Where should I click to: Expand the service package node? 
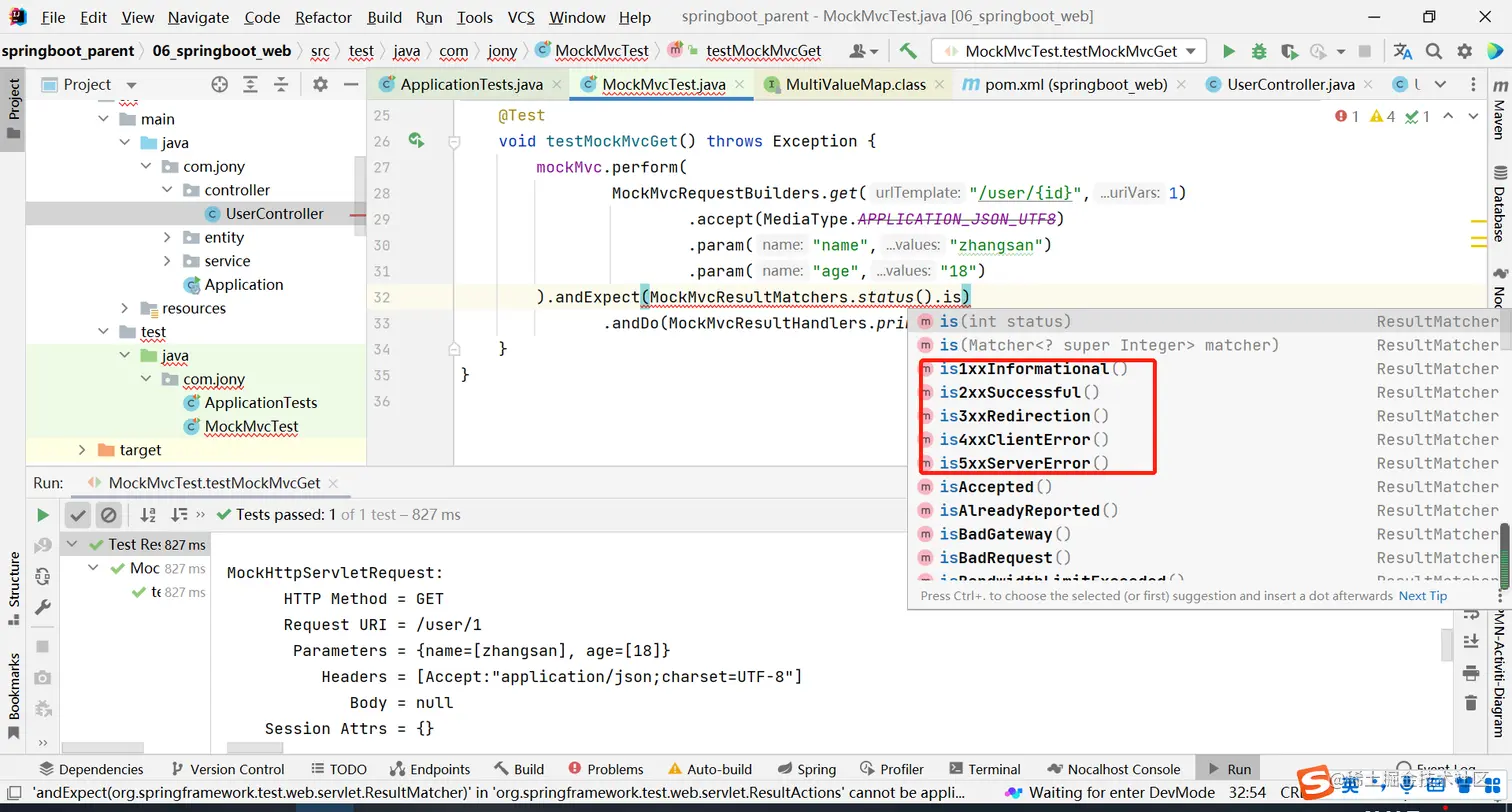point(167,261)
